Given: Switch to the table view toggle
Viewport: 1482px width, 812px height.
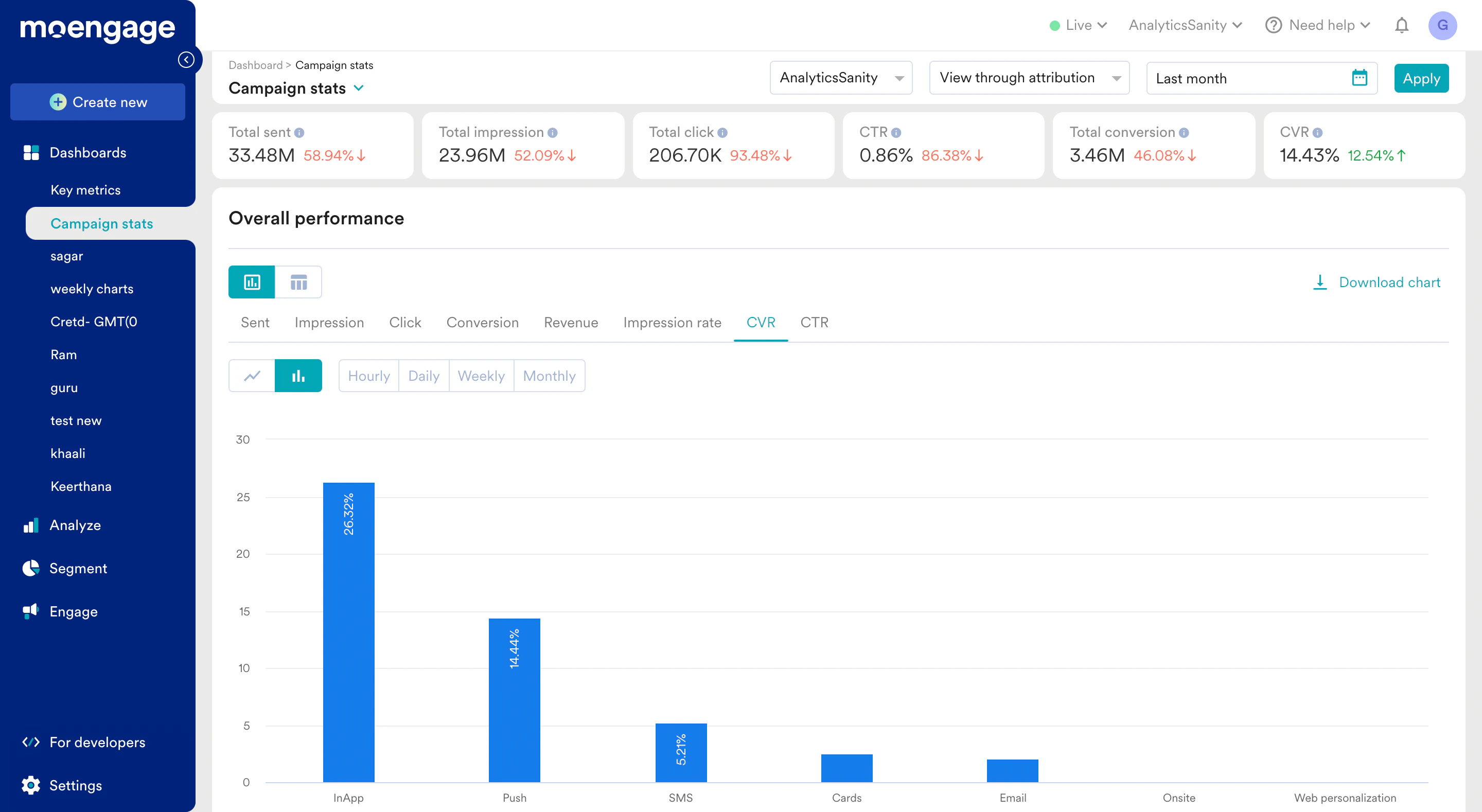Looking at the screenshot, I should (x=298, y=282).
